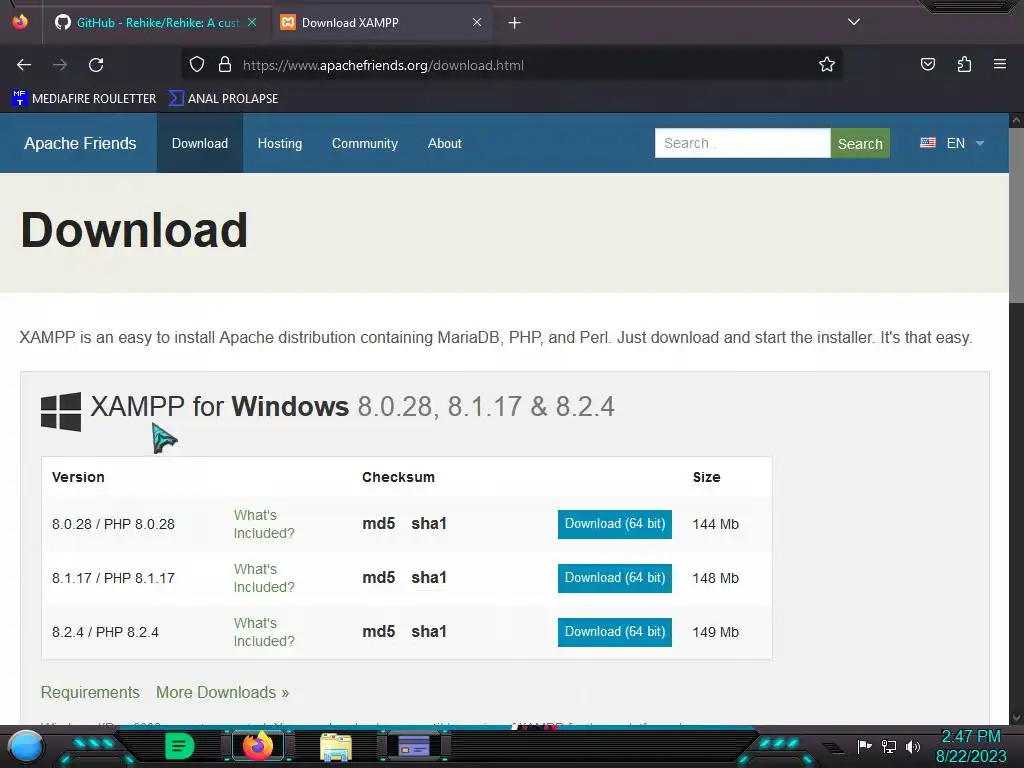Open the Pocket save icon

click(x=927, y=64)
